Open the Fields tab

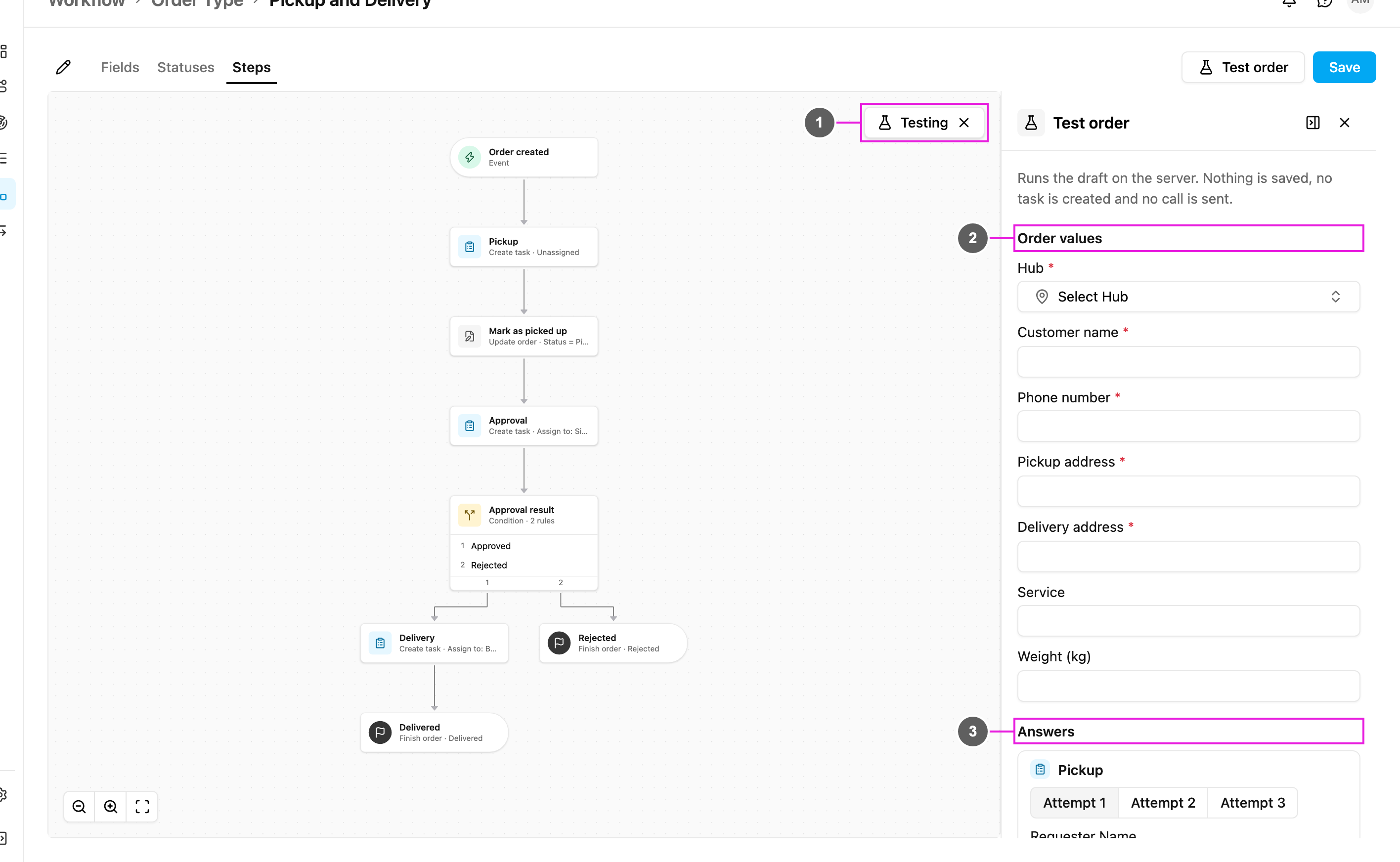tap(120, 67)
